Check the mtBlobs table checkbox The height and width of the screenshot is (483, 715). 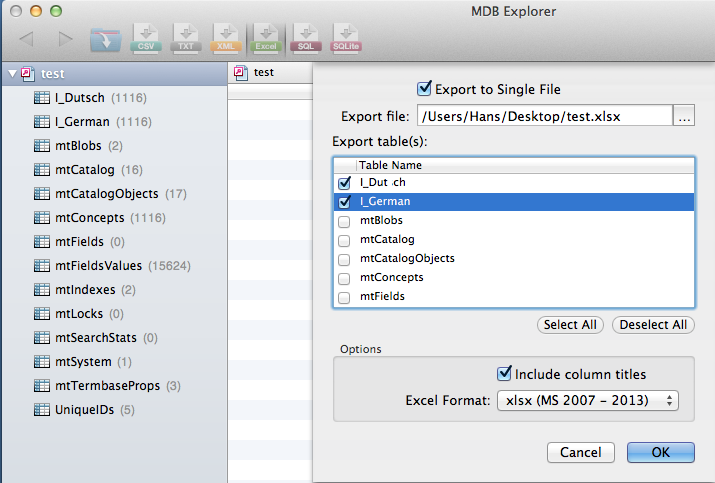345,221
